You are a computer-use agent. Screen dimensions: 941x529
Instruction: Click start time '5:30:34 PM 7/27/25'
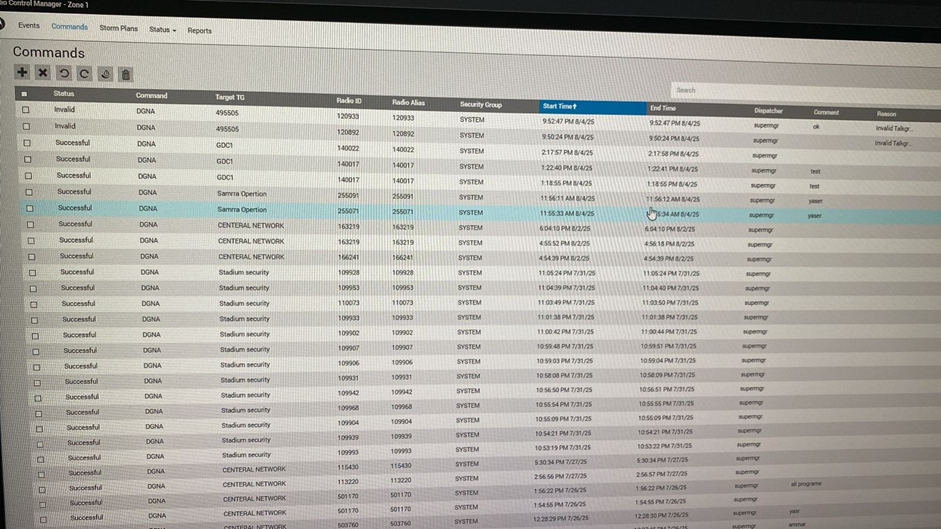click(x=561, y=462)
